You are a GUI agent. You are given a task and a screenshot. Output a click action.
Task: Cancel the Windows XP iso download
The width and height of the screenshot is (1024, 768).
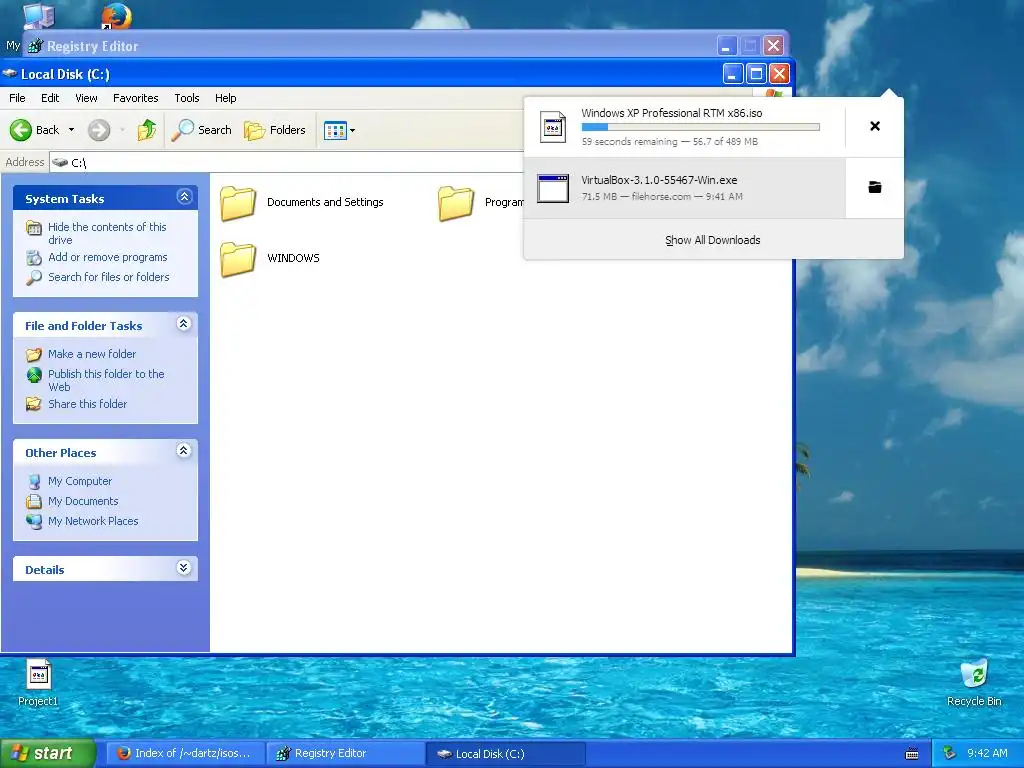pyautogui.click(x=875, y=126)
